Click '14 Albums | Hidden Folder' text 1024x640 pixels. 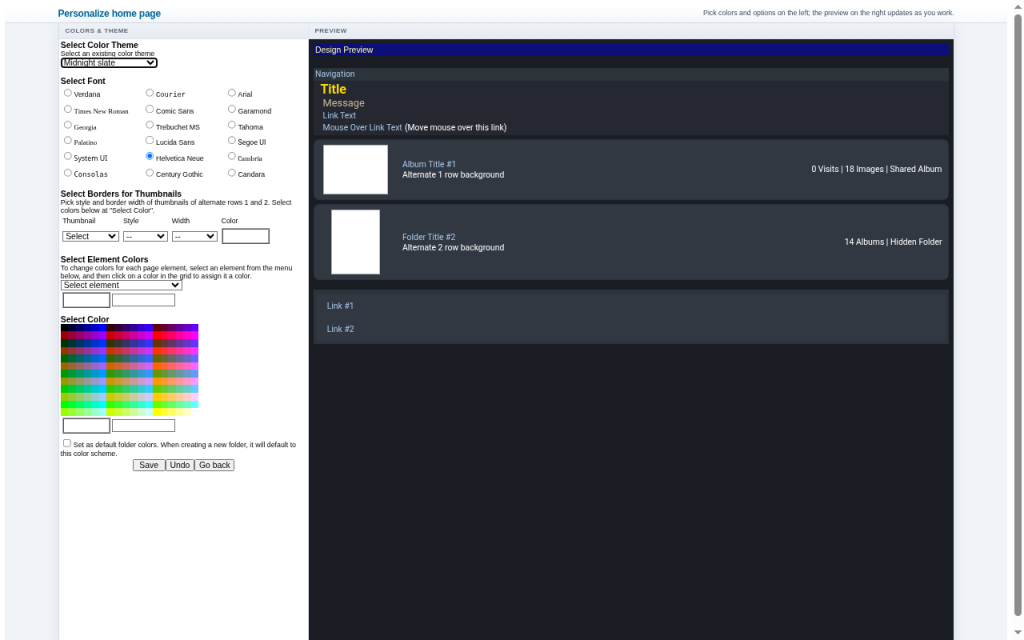(x=893, y=242)
